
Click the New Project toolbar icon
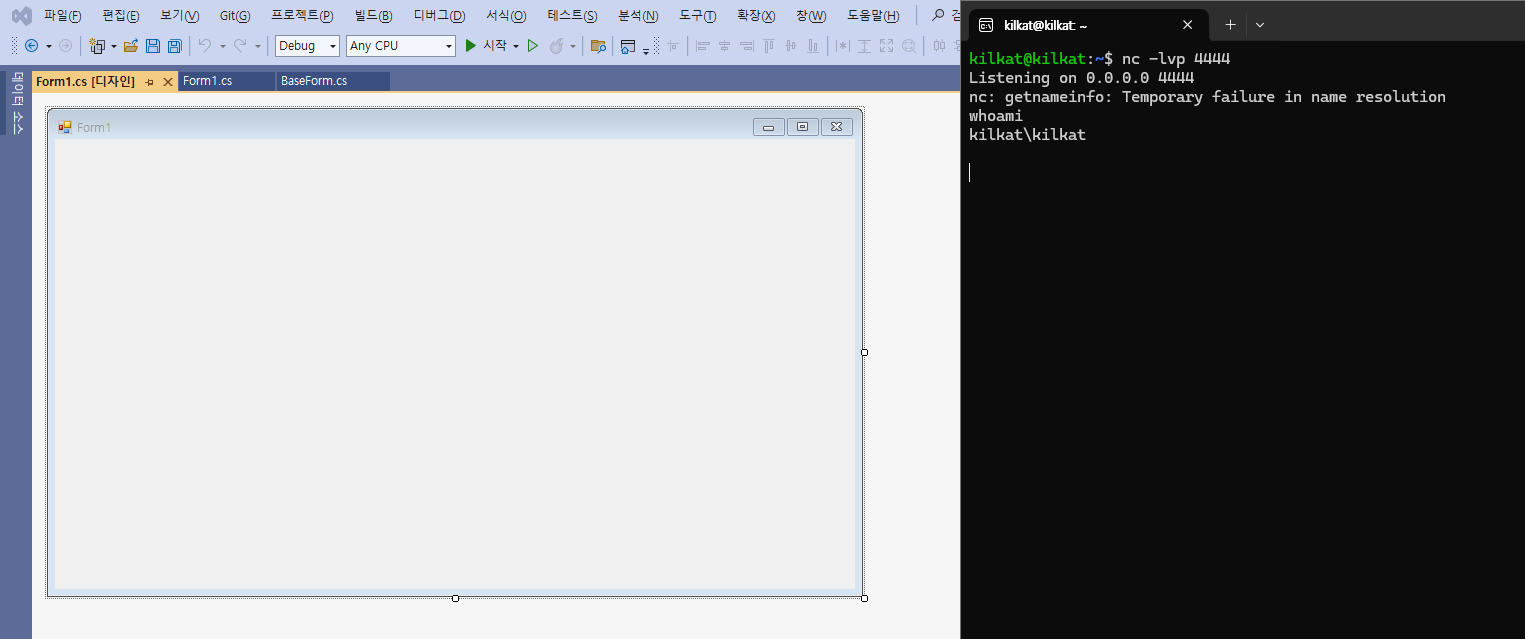[x=97, y=46]
